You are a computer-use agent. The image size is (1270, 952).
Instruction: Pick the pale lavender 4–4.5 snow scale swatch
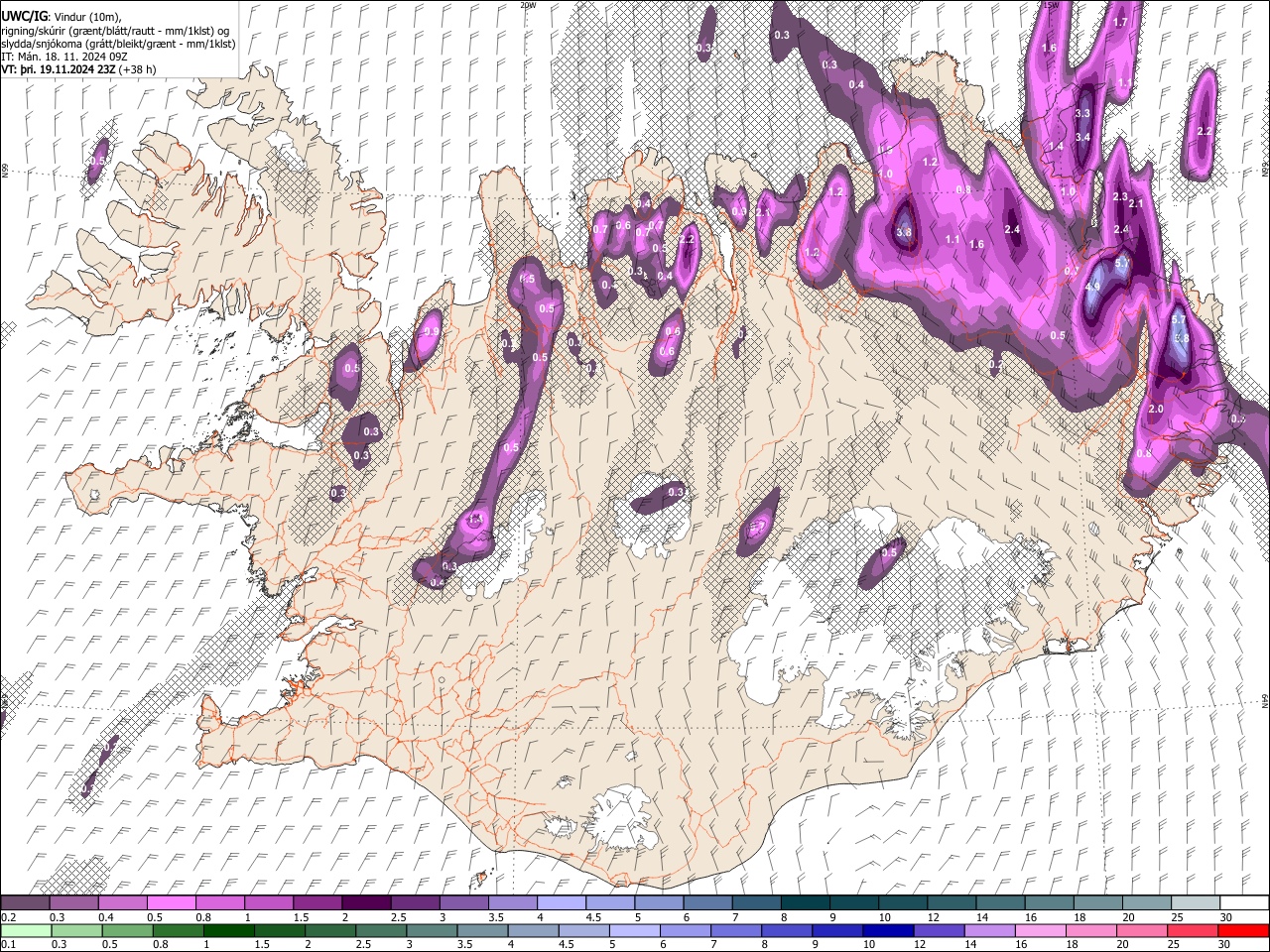point(560,902)
